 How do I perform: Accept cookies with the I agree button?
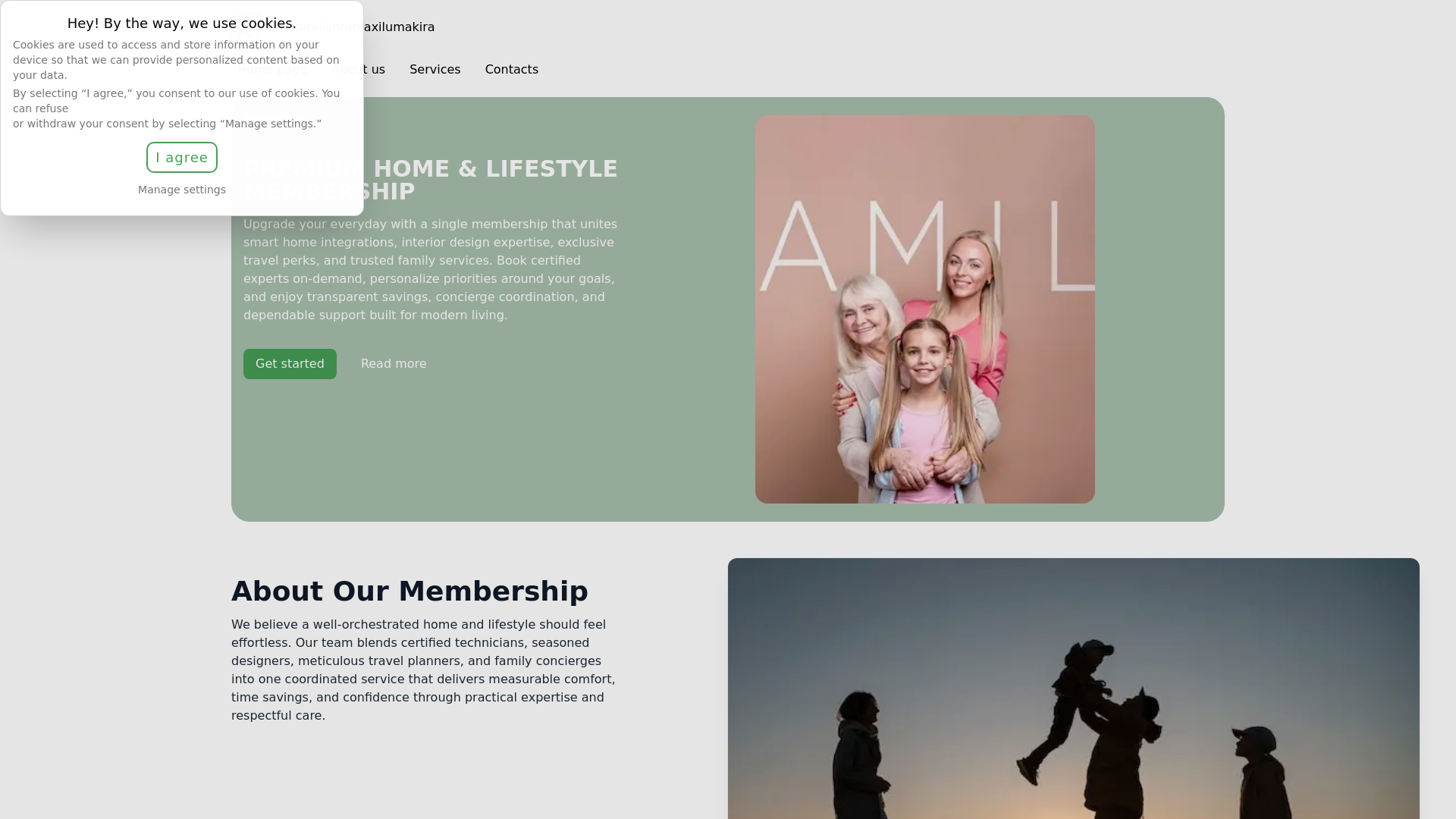182,158
